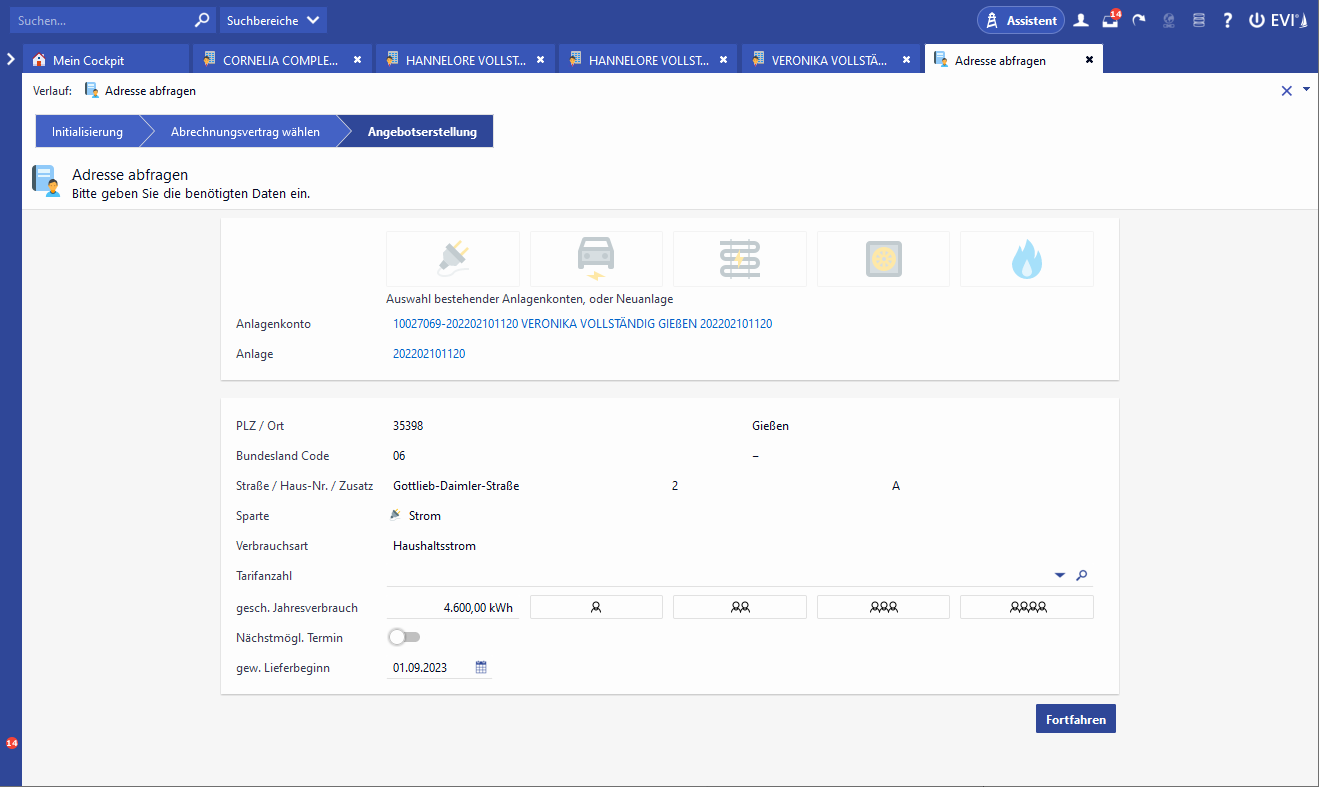Click the user profile icon
Image resolution: width=1319 pixels, height=787 pixels.
pos(1081,20)
